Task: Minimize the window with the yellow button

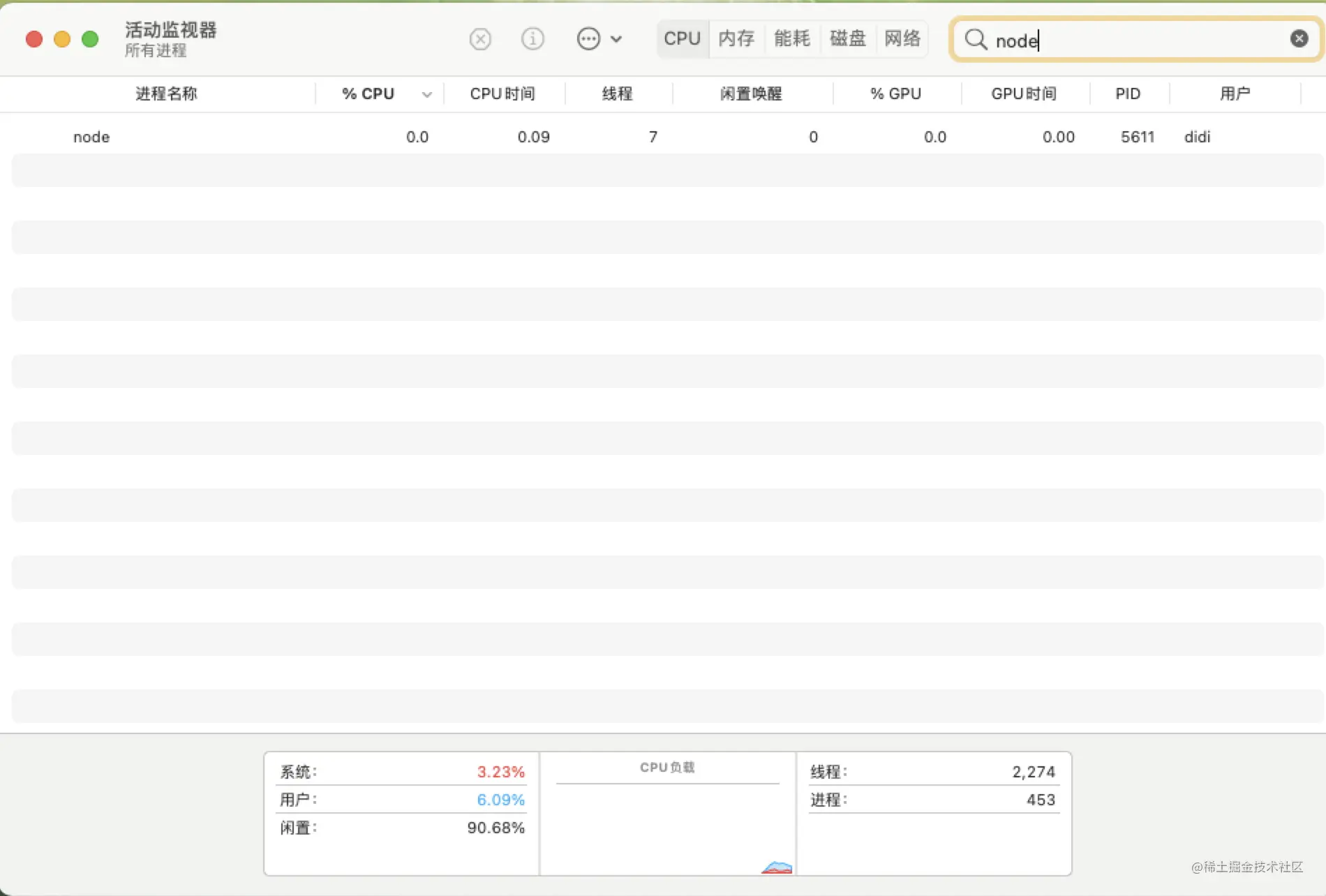Action: pos(62,39)
